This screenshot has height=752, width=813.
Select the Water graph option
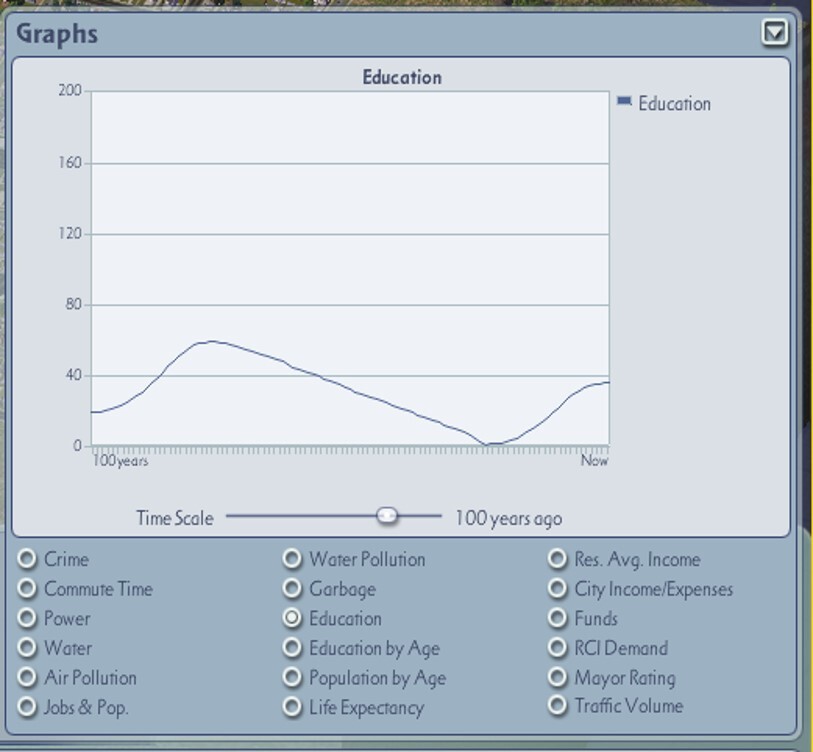point(28,648)
